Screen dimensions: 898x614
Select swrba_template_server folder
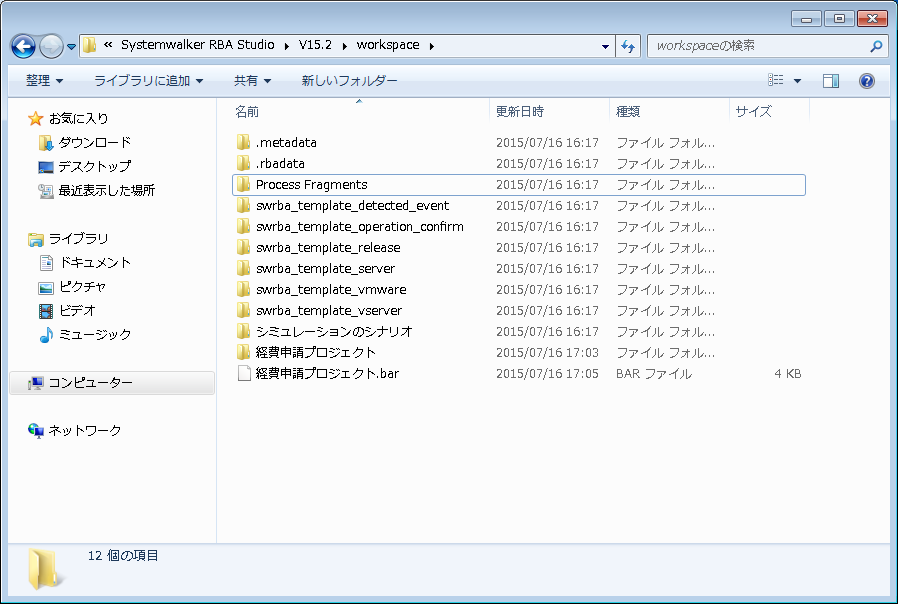[518, 269]
